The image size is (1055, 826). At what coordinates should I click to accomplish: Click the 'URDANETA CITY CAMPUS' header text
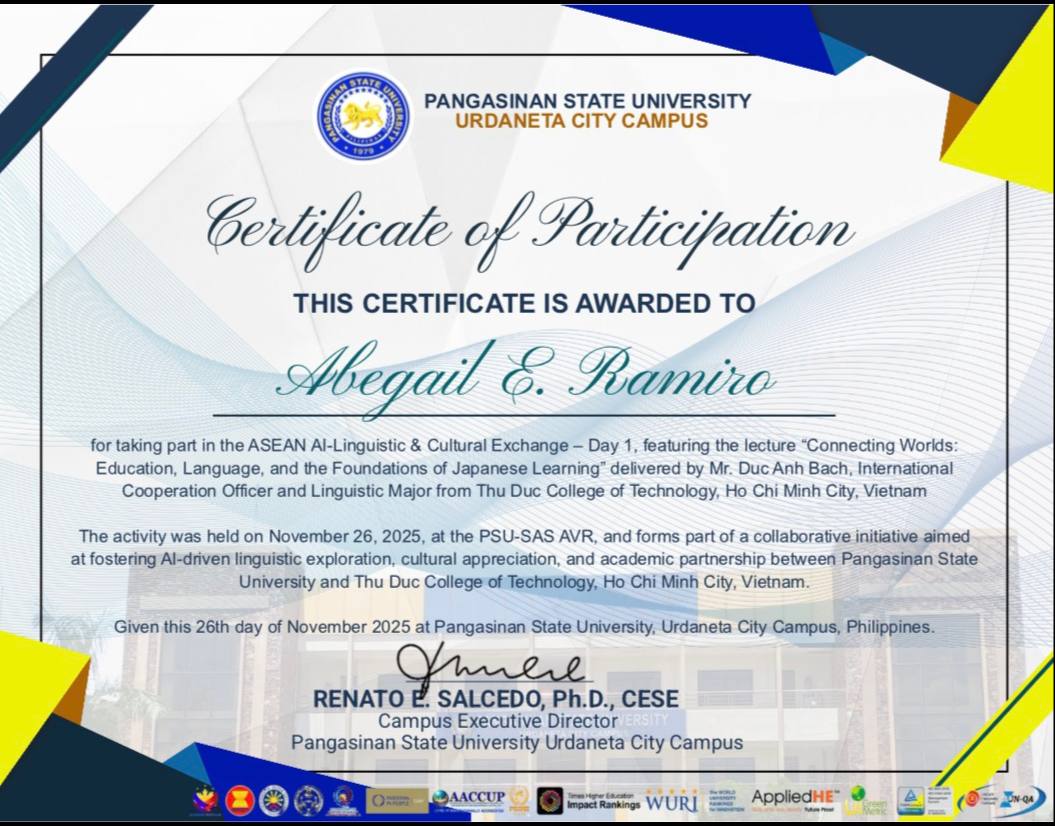(x=581, y=121)
